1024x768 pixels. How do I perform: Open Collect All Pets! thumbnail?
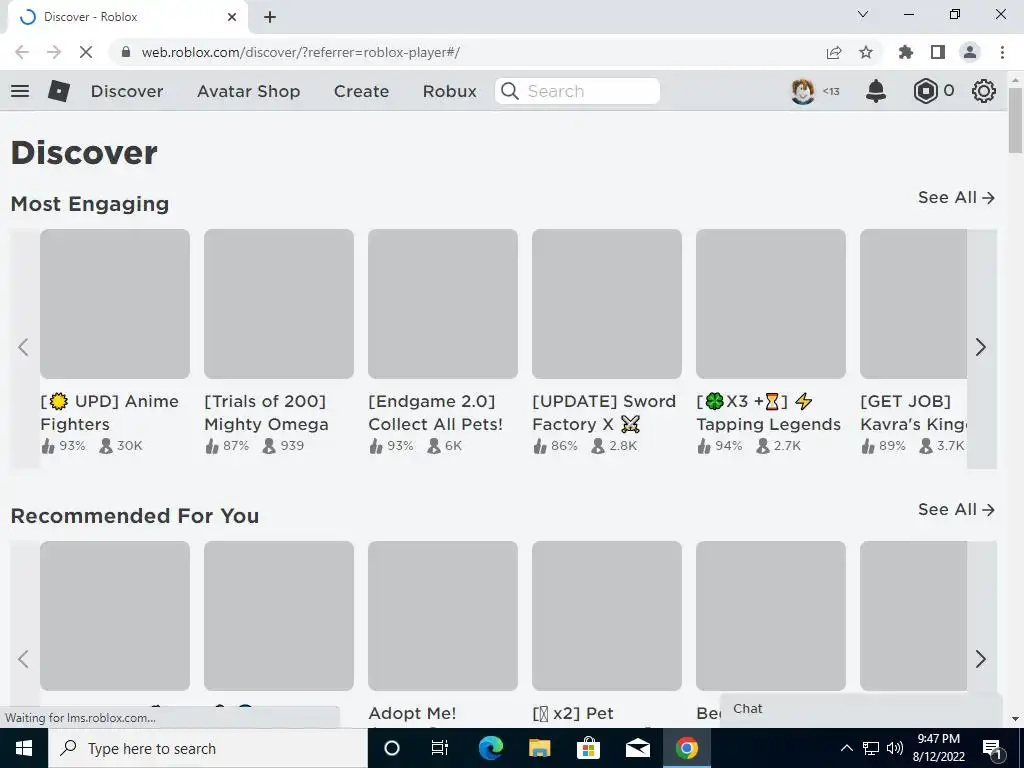pyautogui.click(x=443, y=304)
